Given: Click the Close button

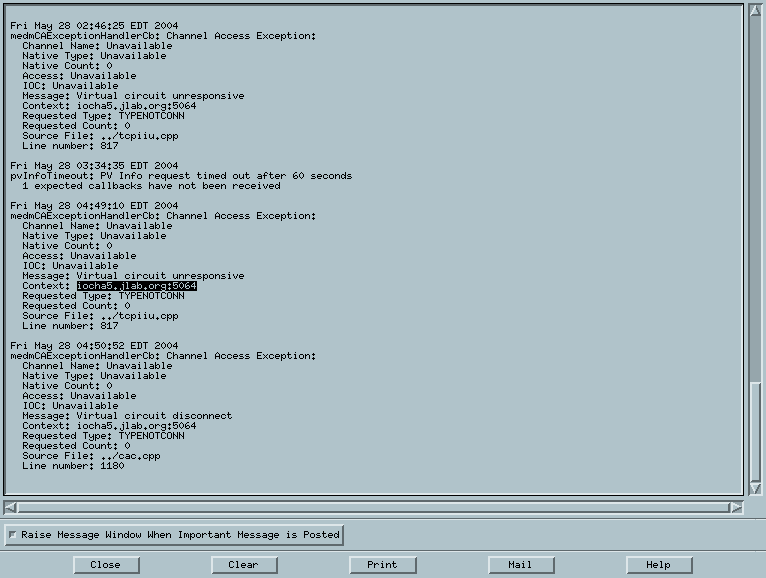Looking at the screenshot, I should point(106,565).
